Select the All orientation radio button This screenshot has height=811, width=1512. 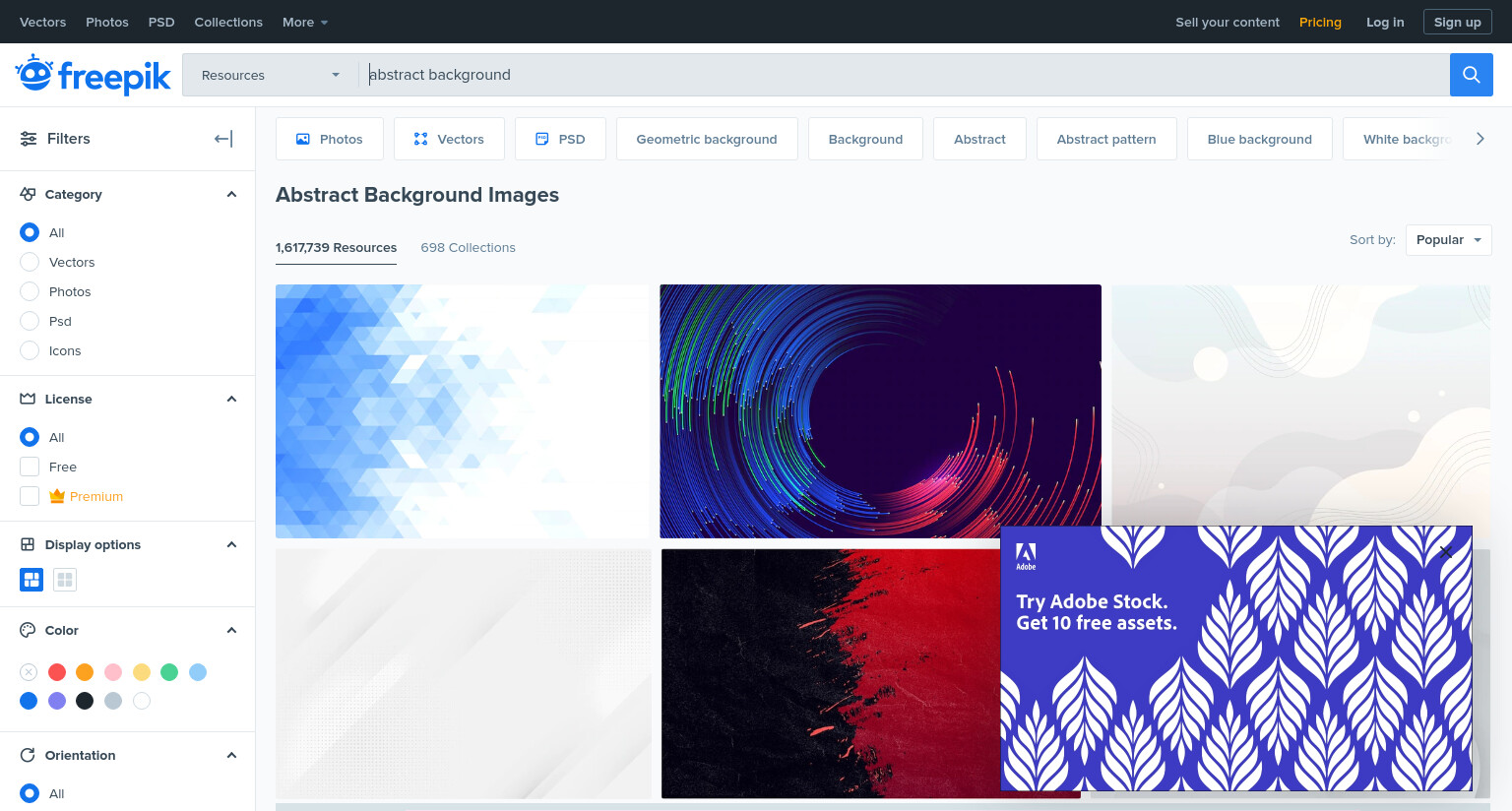click(30, 793)
